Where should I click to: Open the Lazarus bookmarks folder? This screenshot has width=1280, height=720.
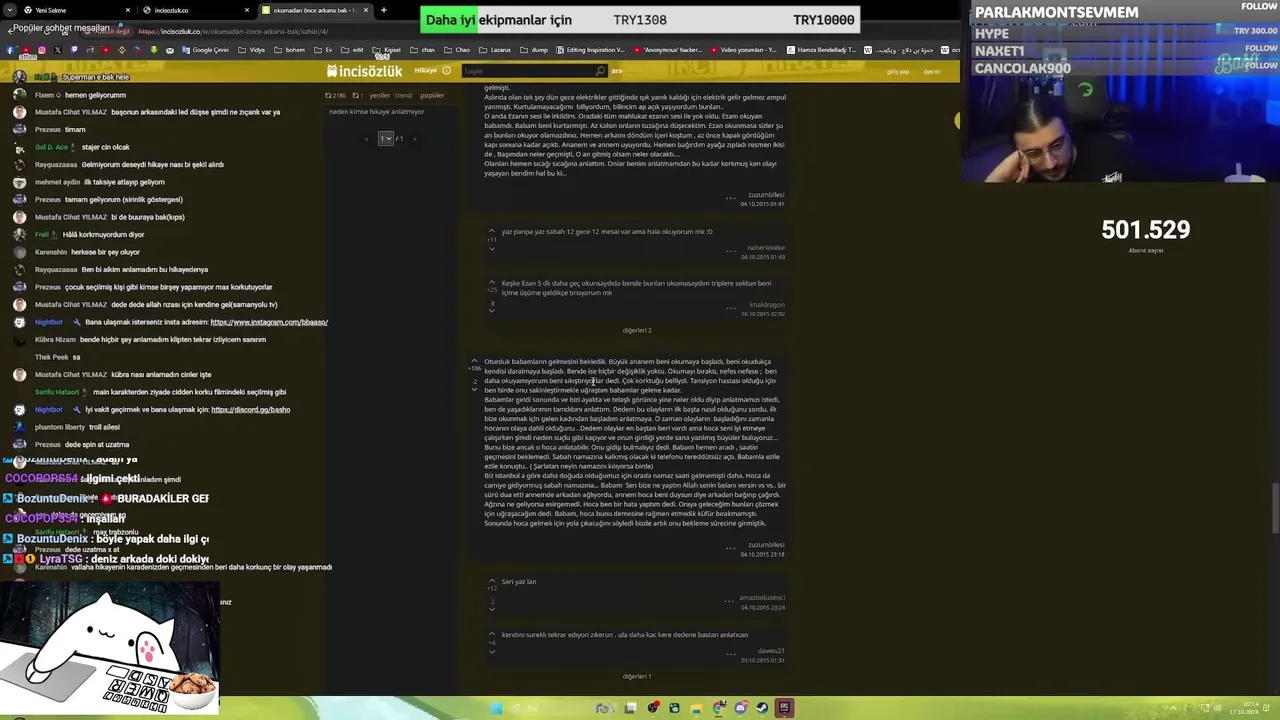[x=494, y=50]
